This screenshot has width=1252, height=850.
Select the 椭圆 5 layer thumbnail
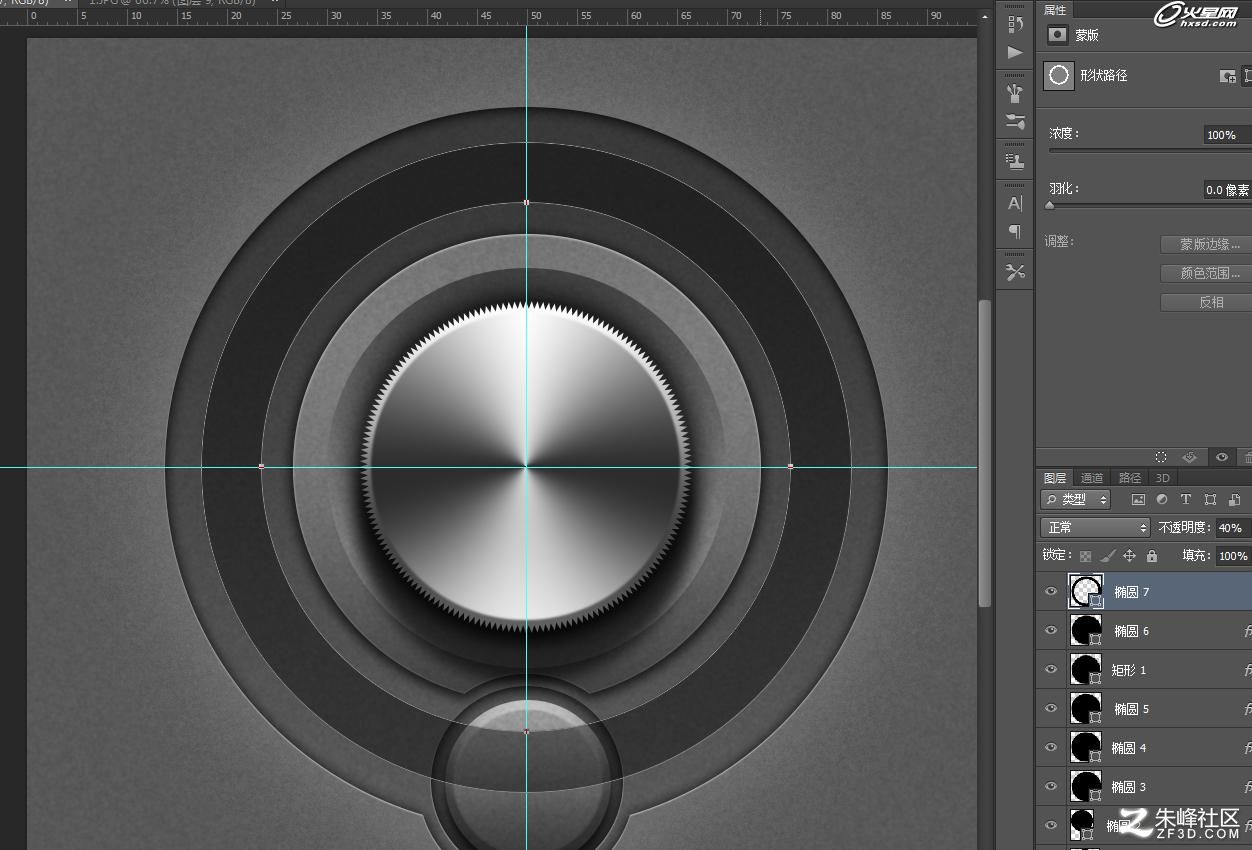click(1086, 709)
